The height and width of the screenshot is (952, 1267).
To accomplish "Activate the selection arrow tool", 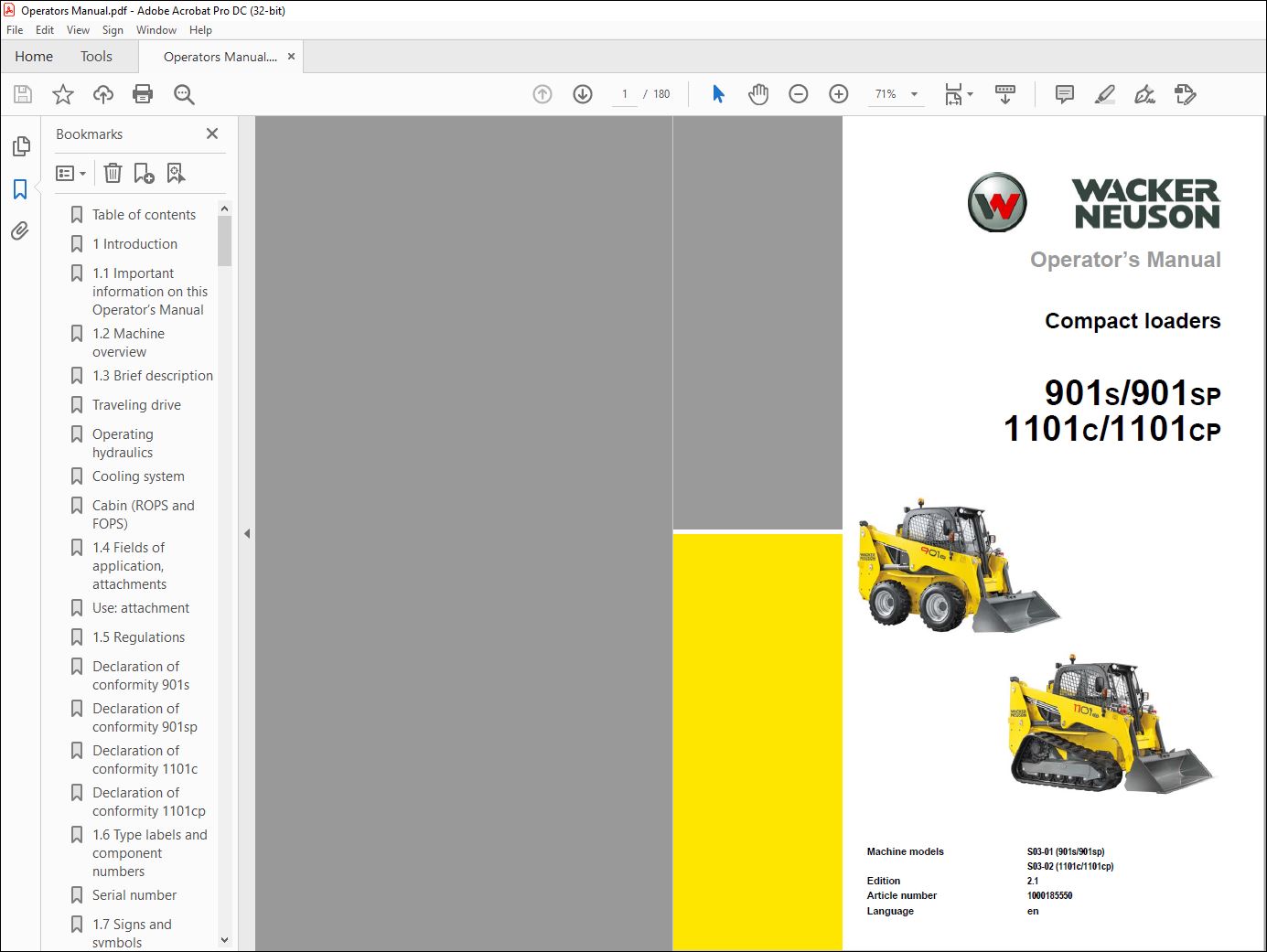I will coord(718,94).
